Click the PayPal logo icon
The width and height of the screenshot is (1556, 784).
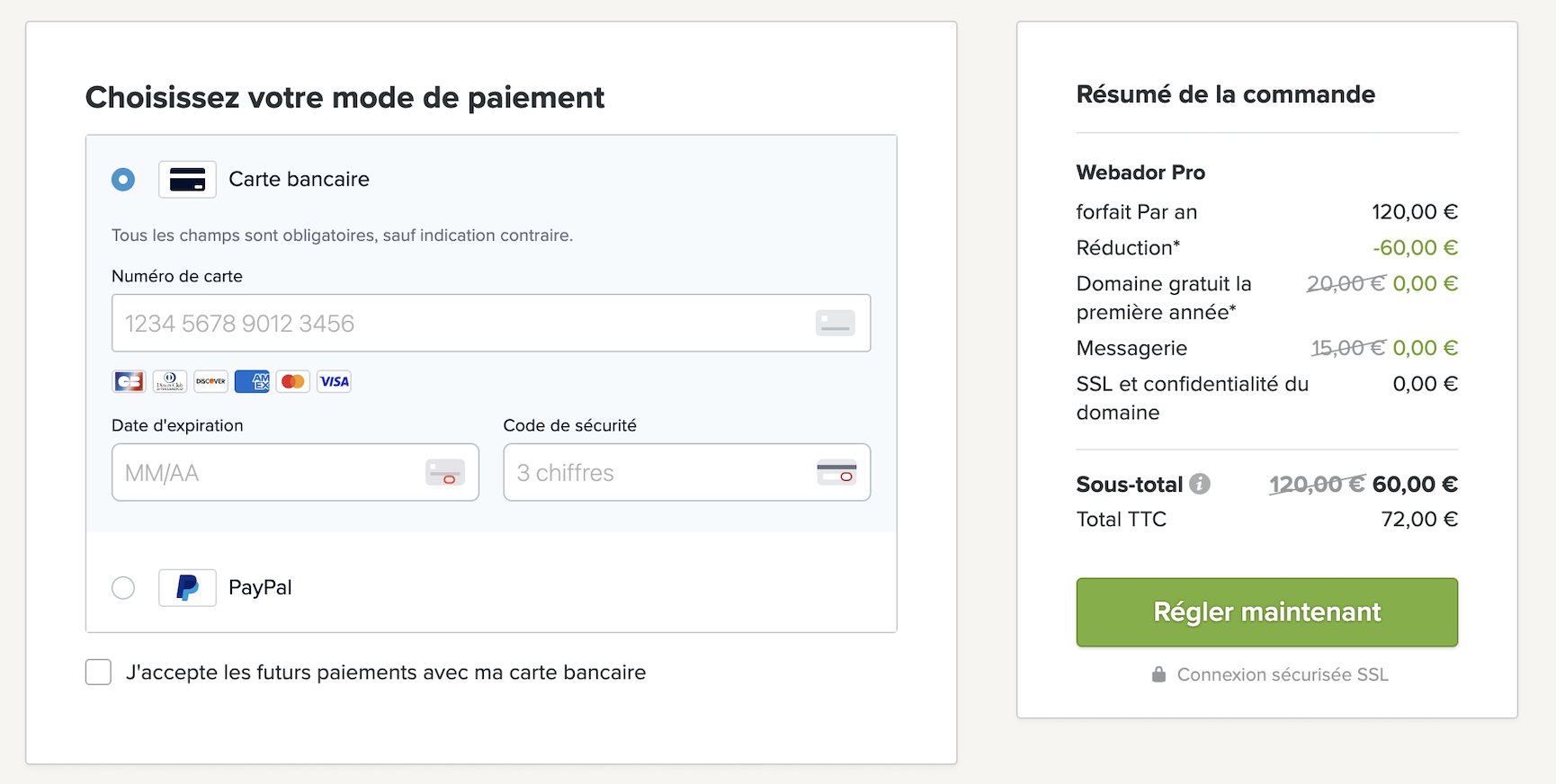click(x=187, y=588)
